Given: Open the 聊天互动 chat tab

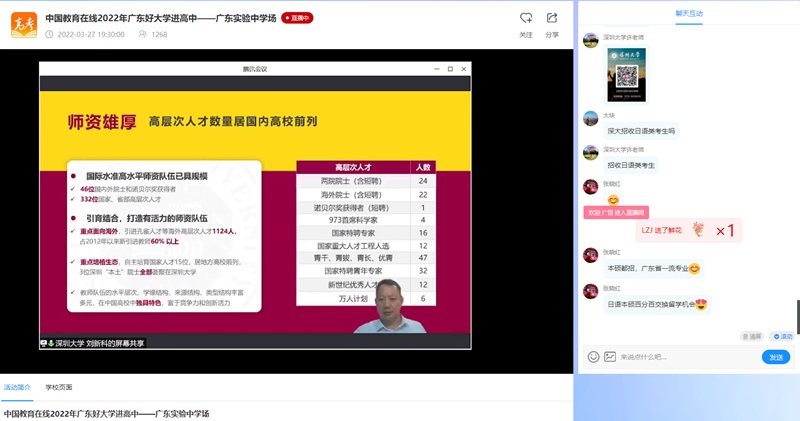Looking at the screenshot, I should click(688, 14).
